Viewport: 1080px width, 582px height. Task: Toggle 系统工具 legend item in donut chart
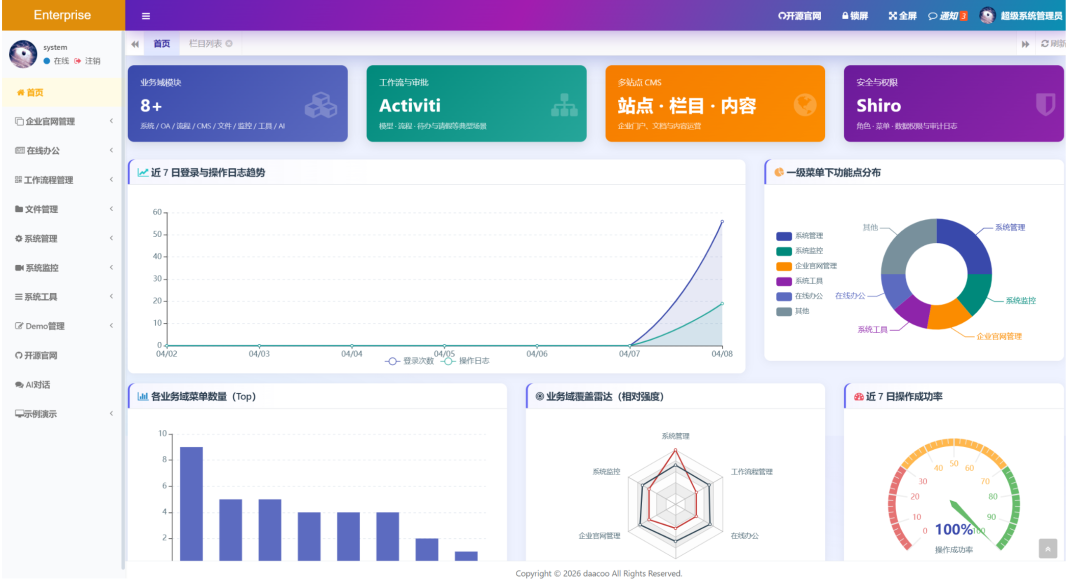[800, 281]
